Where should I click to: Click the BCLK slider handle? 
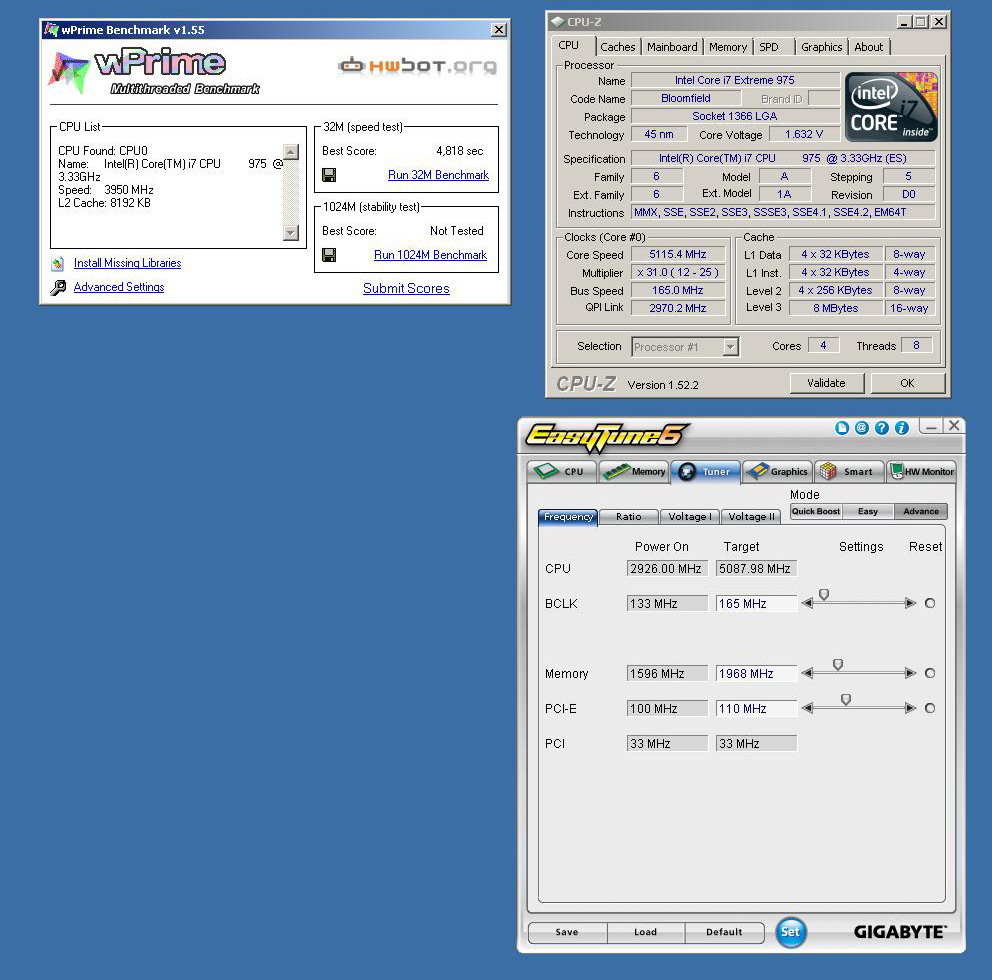tap(824, 595)
